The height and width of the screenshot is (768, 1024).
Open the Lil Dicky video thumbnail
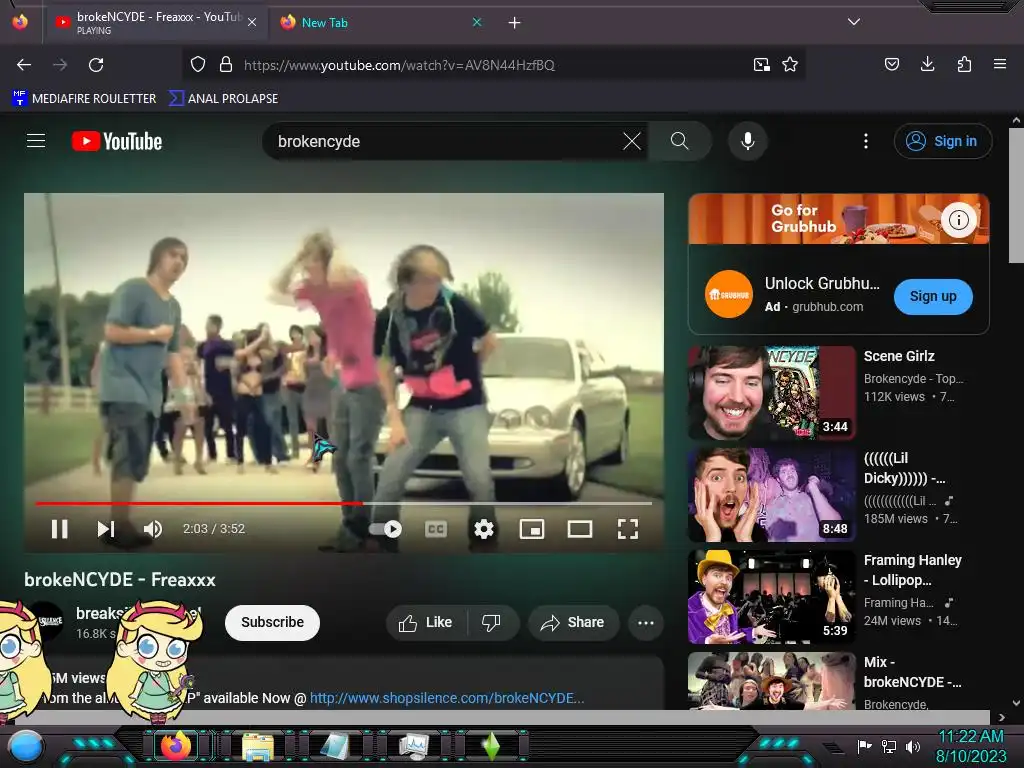[x=771, y=494]
